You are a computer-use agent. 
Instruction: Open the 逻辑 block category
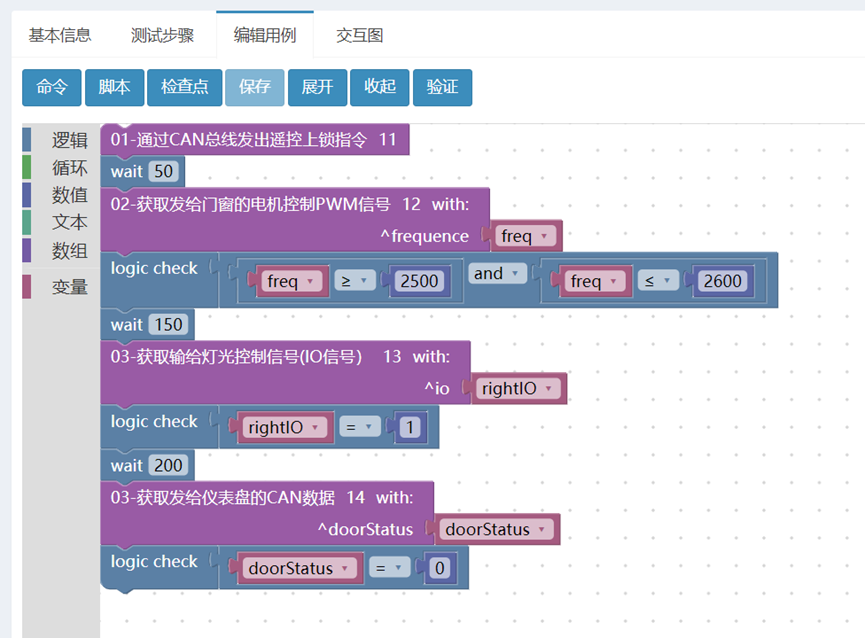point(70,140)
